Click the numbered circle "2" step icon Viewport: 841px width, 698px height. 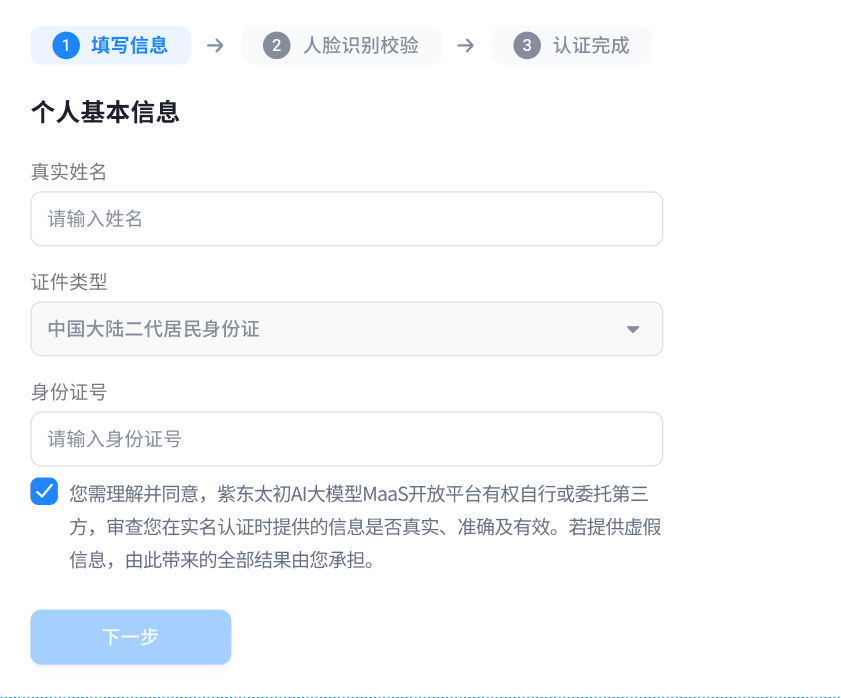276,45
